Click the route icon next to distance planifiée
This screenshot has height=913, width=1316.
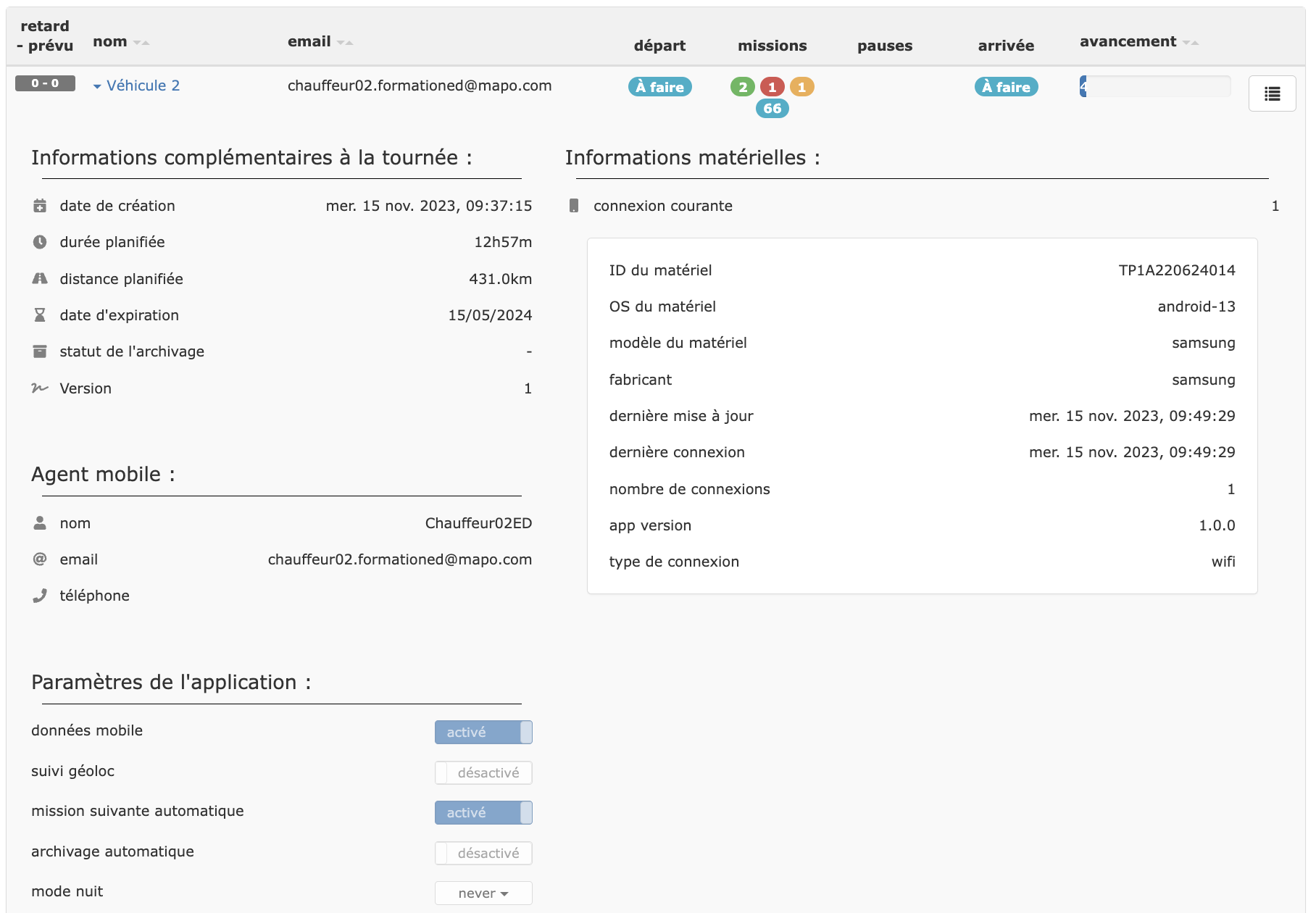click(40, 278)
